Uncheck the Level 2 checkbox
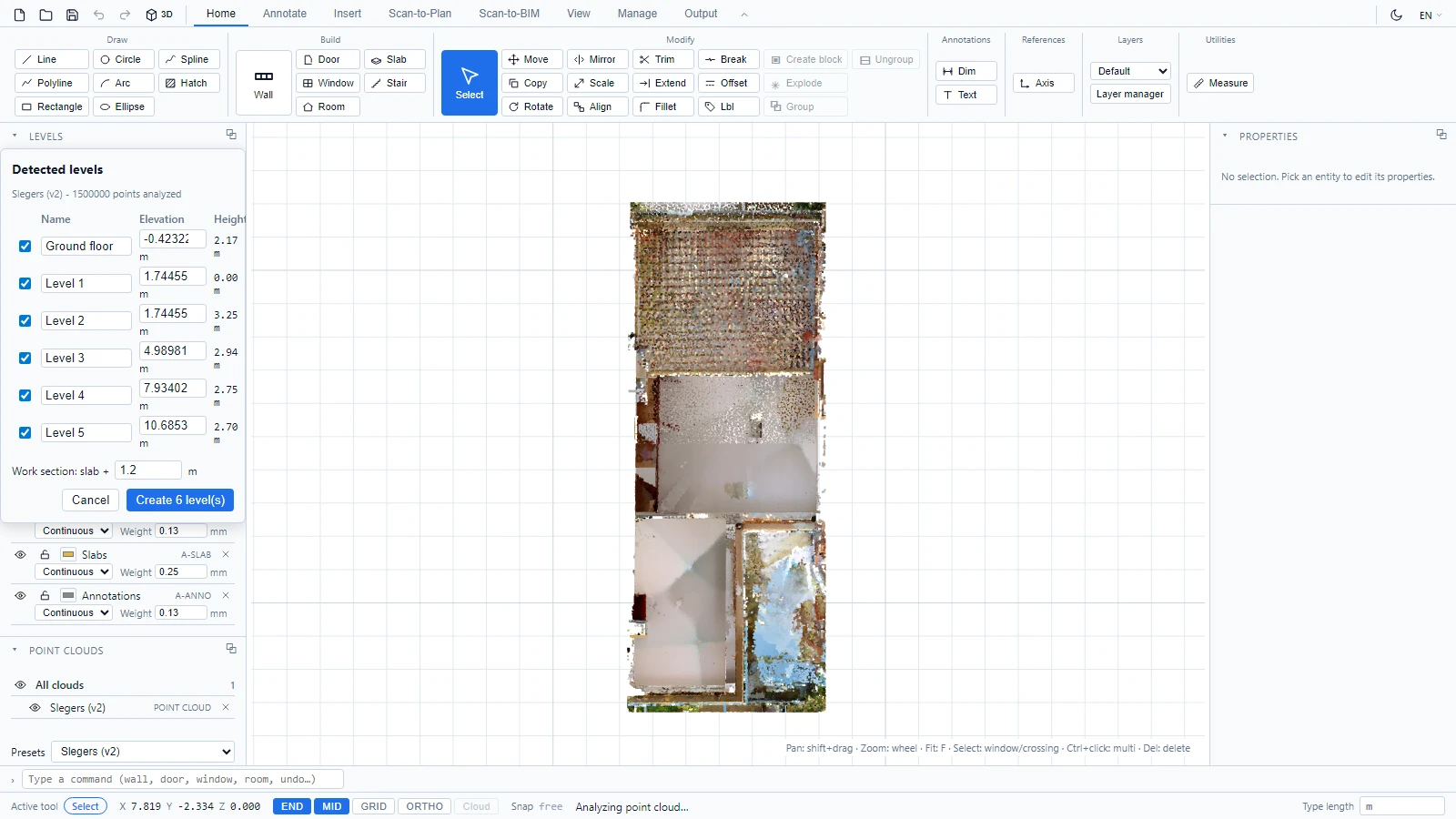1456x819 pixels. 25,320
